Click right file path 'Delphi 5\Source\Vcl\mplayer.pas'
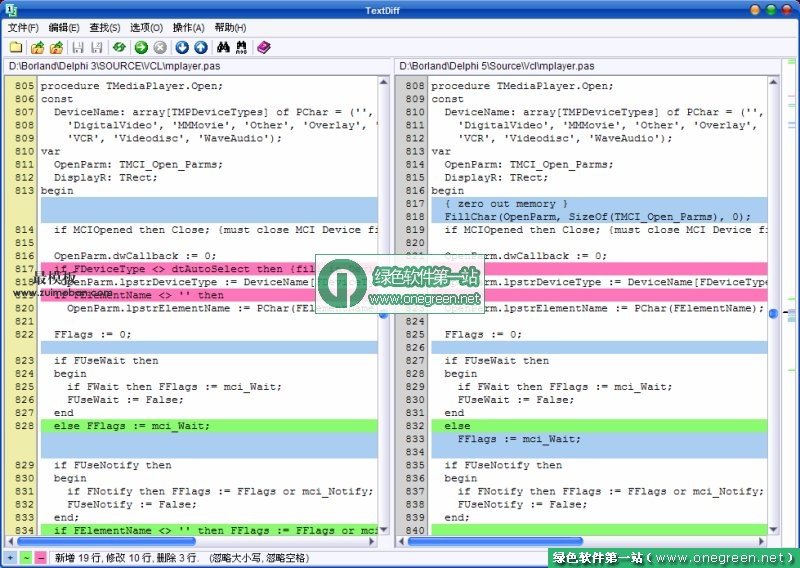800x568 pixels. [497, 66]
